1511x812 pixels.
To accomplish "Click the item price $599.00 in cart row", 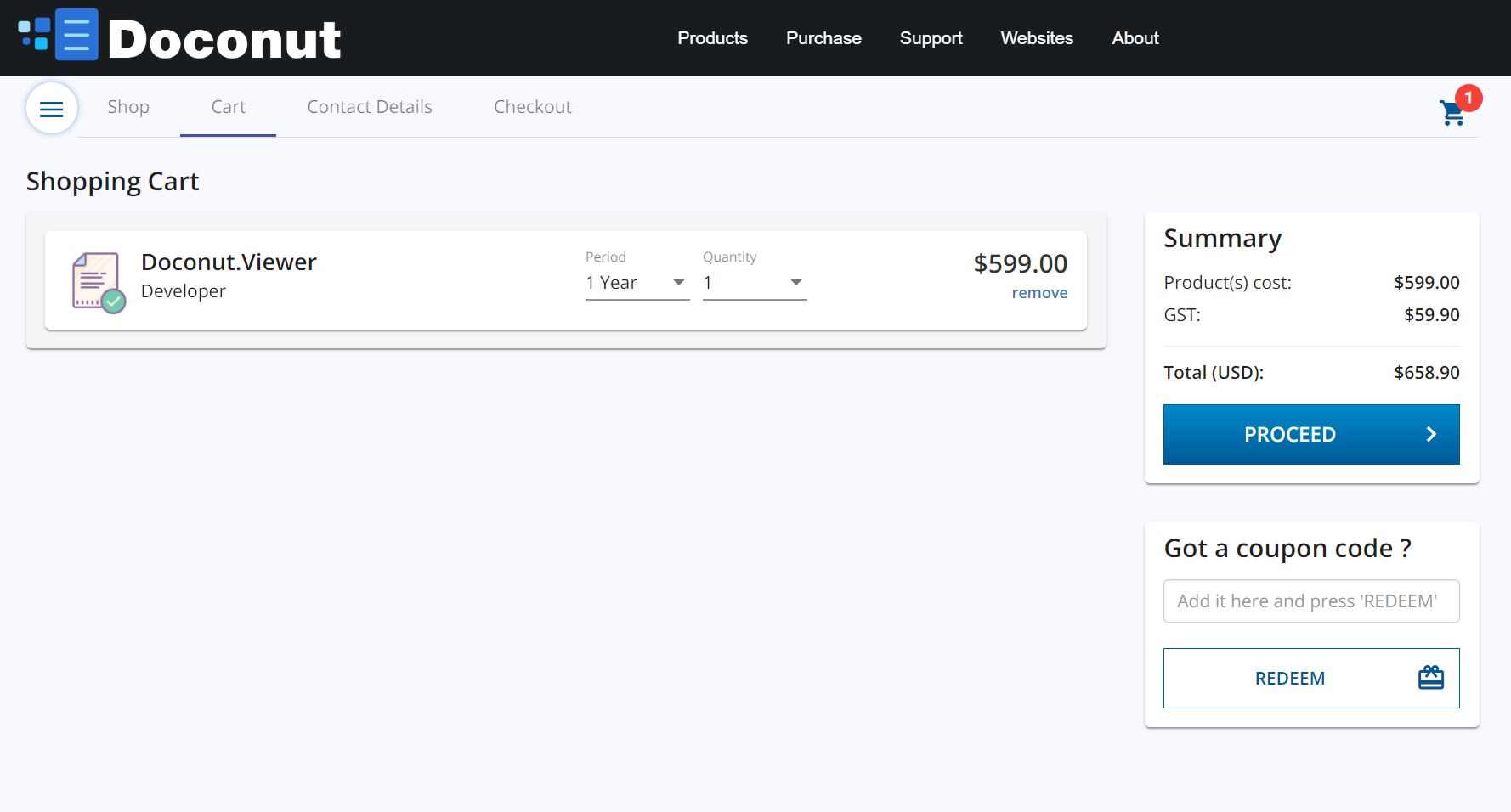I will (x=1021, y=263).
